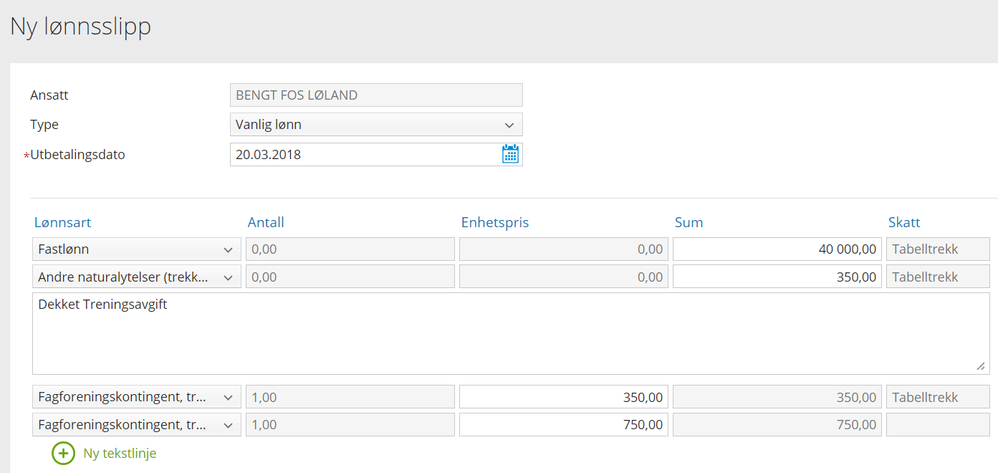Open the Fastlønn wage type dropdown
This screenshot has height=473, width=998.
pos(137,249)
